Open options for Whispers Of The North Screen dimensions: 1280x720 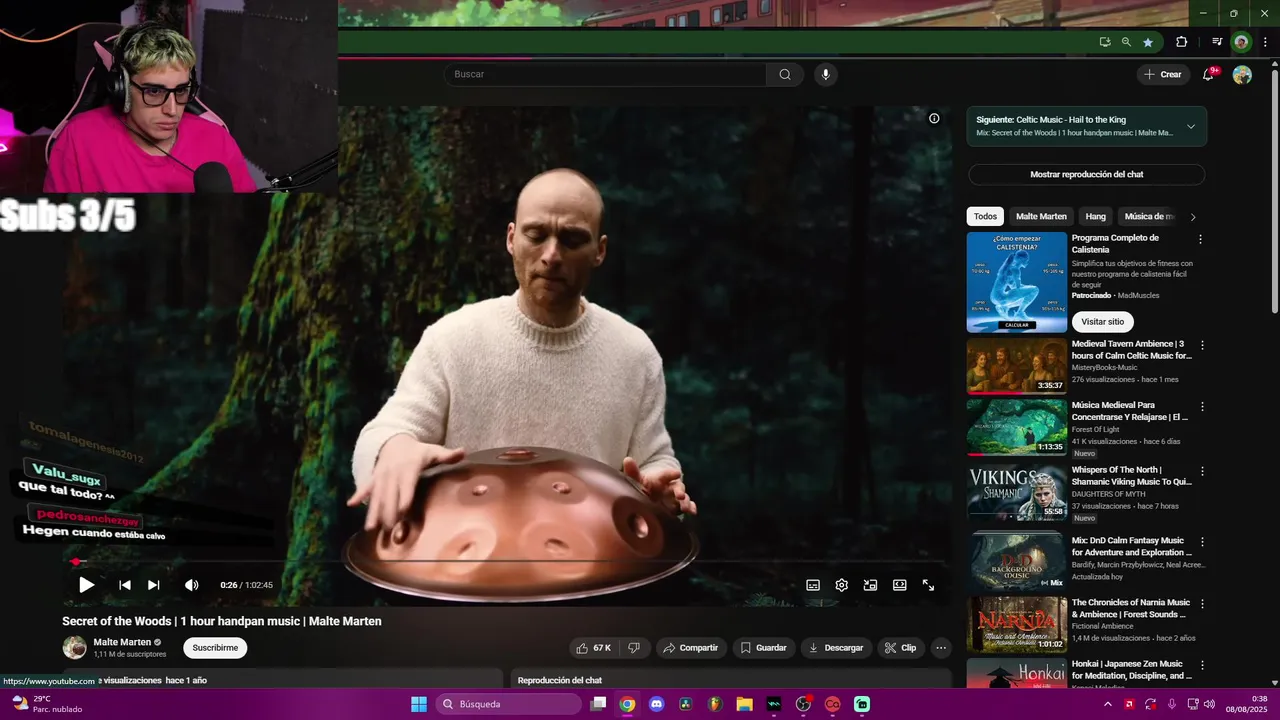point(1202,471)
